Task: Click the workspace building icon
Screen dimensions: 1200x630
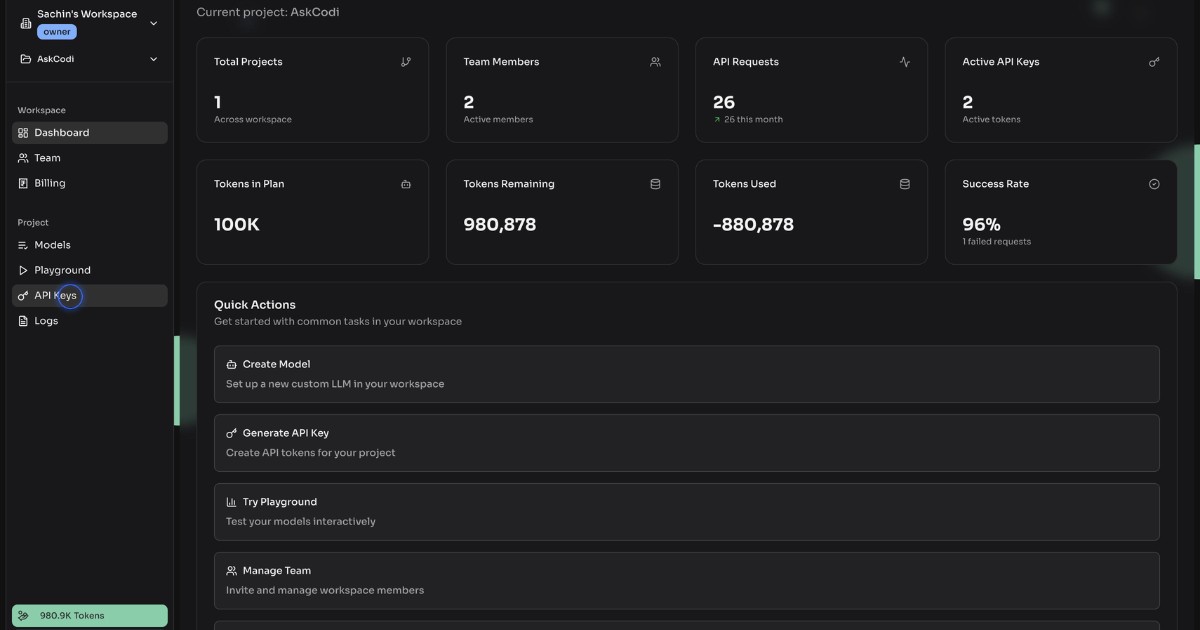Action: click(x=26, y=23)
